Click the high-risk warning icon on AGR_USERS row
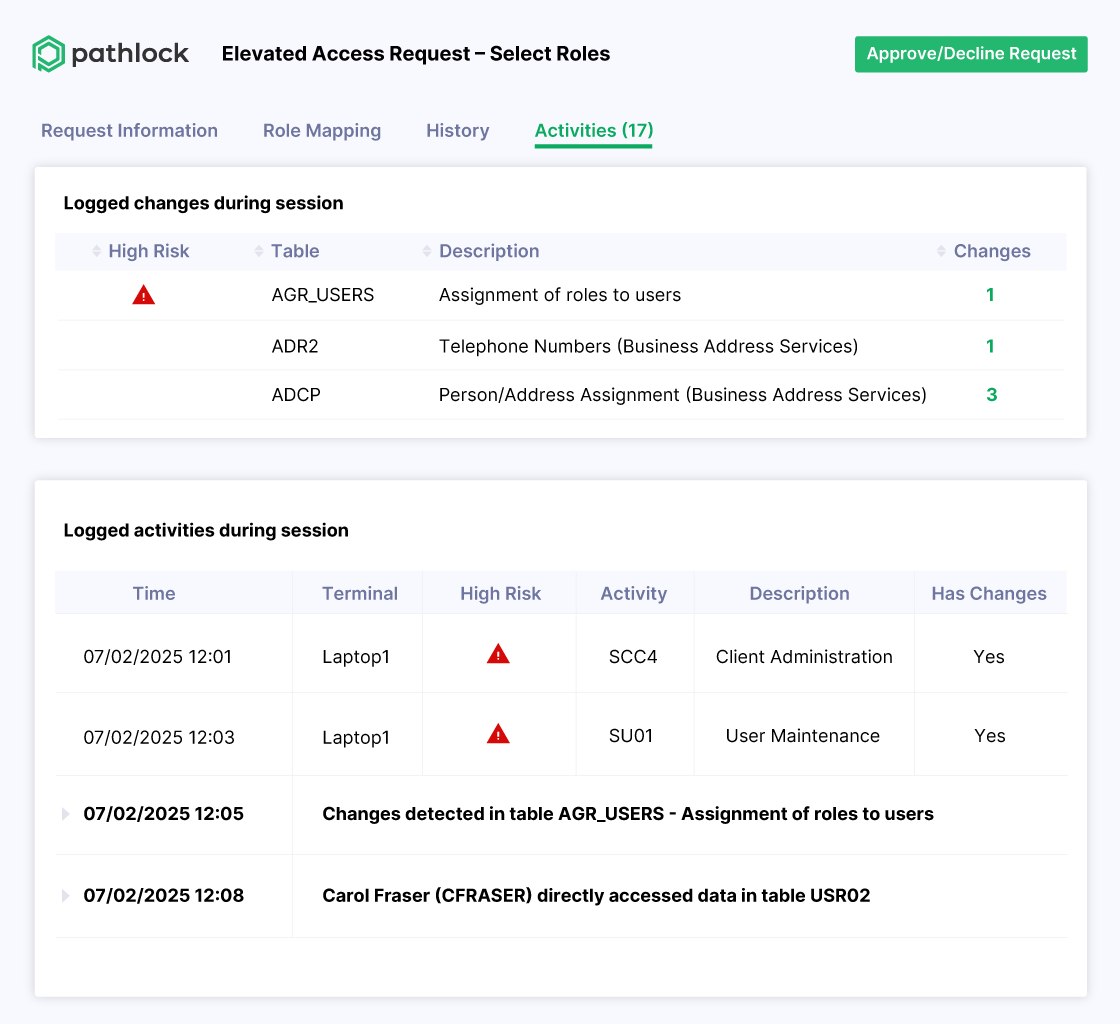Image resolution: width=1120 pixels, height=1024 pixels. [x=143, y=295]
